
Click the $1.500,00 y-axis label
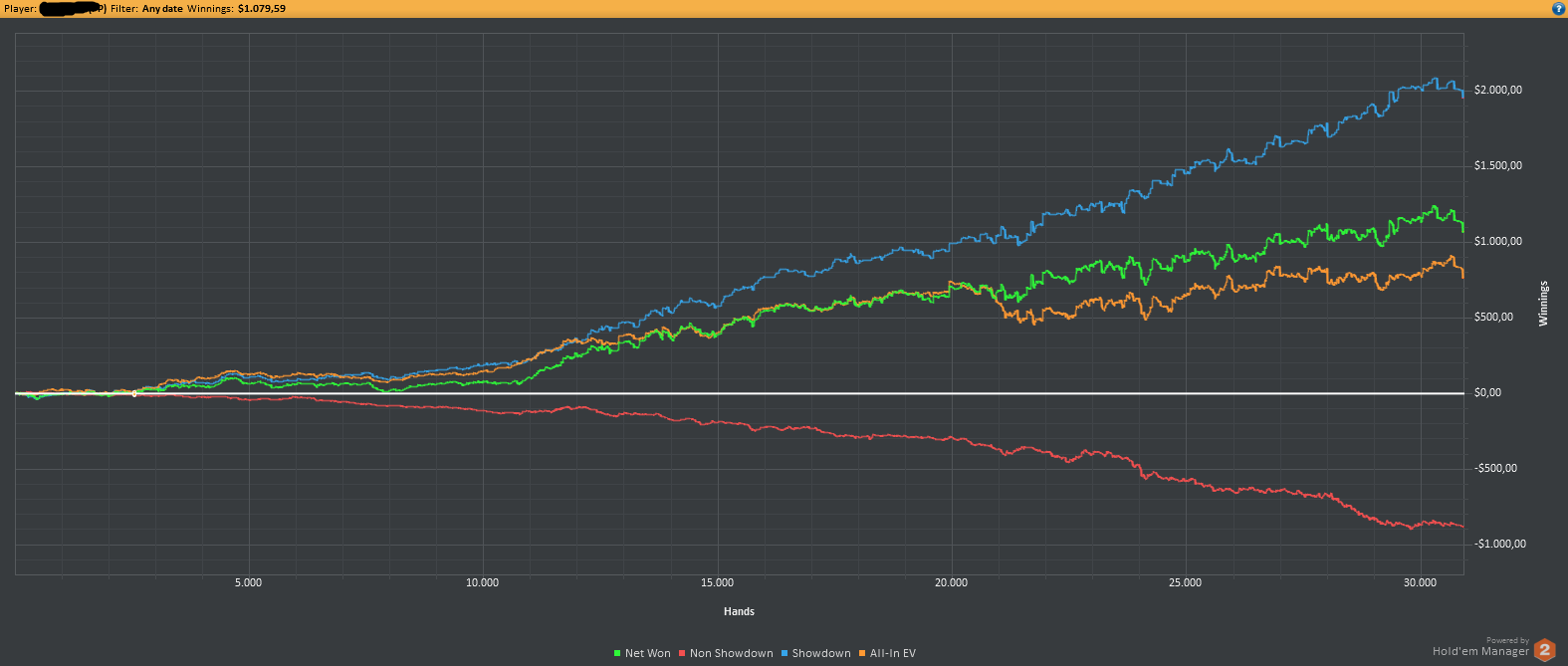click(x=1498, y=166)
